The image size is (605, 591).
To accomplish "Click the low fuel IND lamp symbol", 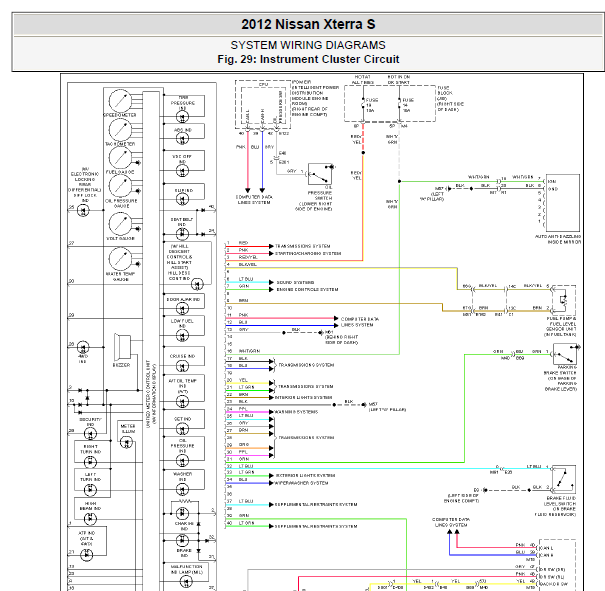I will 183,335.
